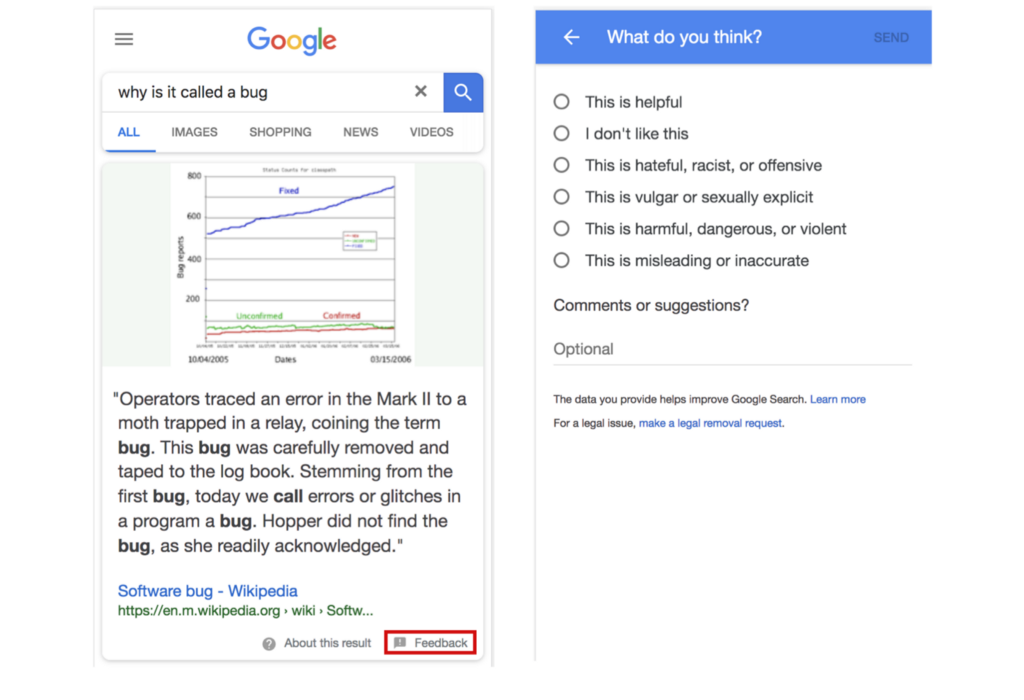Select 'I don't like this' radio option
Image resolution: width=1024 pixels, height=700 pixels.
(x=562, y=134)
